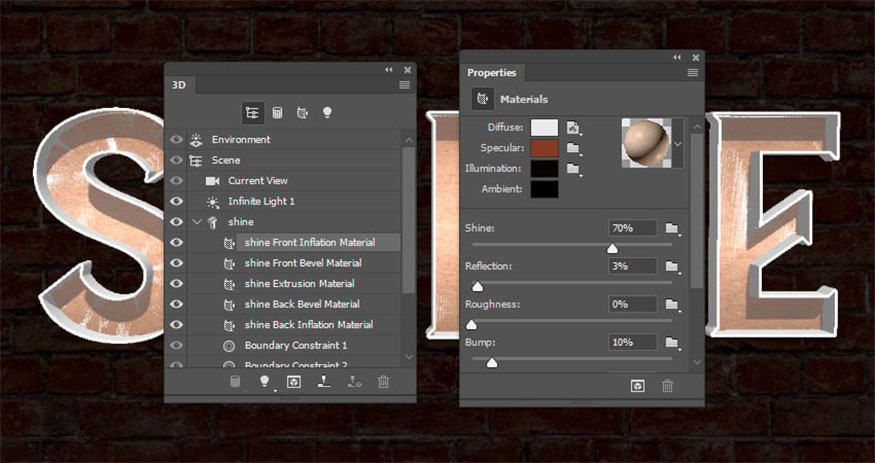The width and height of the screenshot is (875, 463).
Task: Filter 3D panel by whole scene
Action: pyautogui.click(x=252, y=113)
